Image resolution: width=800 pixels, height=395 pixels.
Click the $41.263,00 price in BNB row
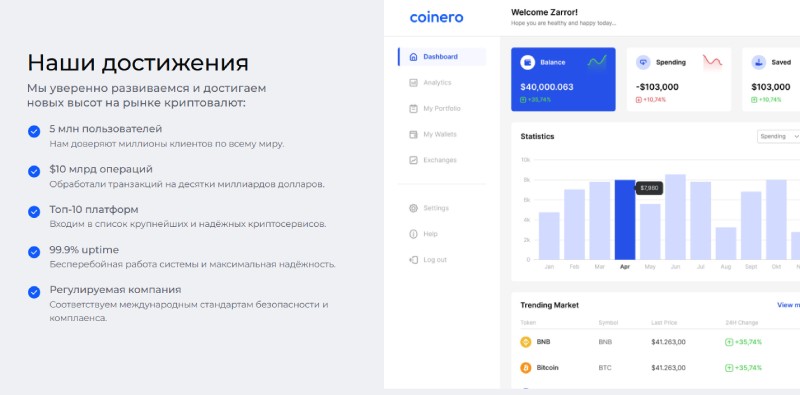coord(668,342)
